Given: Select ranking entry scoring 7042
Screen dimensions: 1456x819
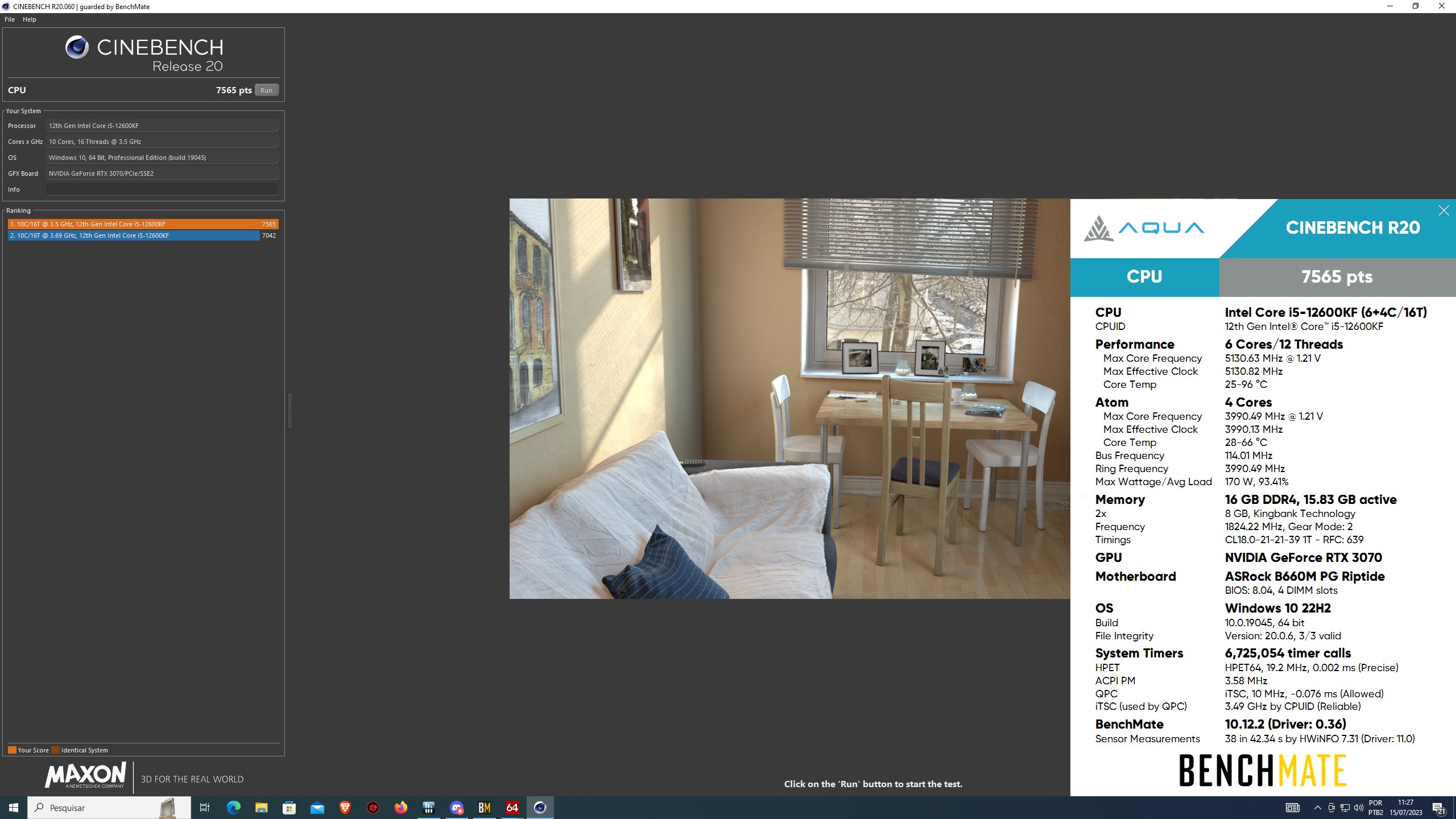Looking at the screenshot, I should tap(143, 235).
